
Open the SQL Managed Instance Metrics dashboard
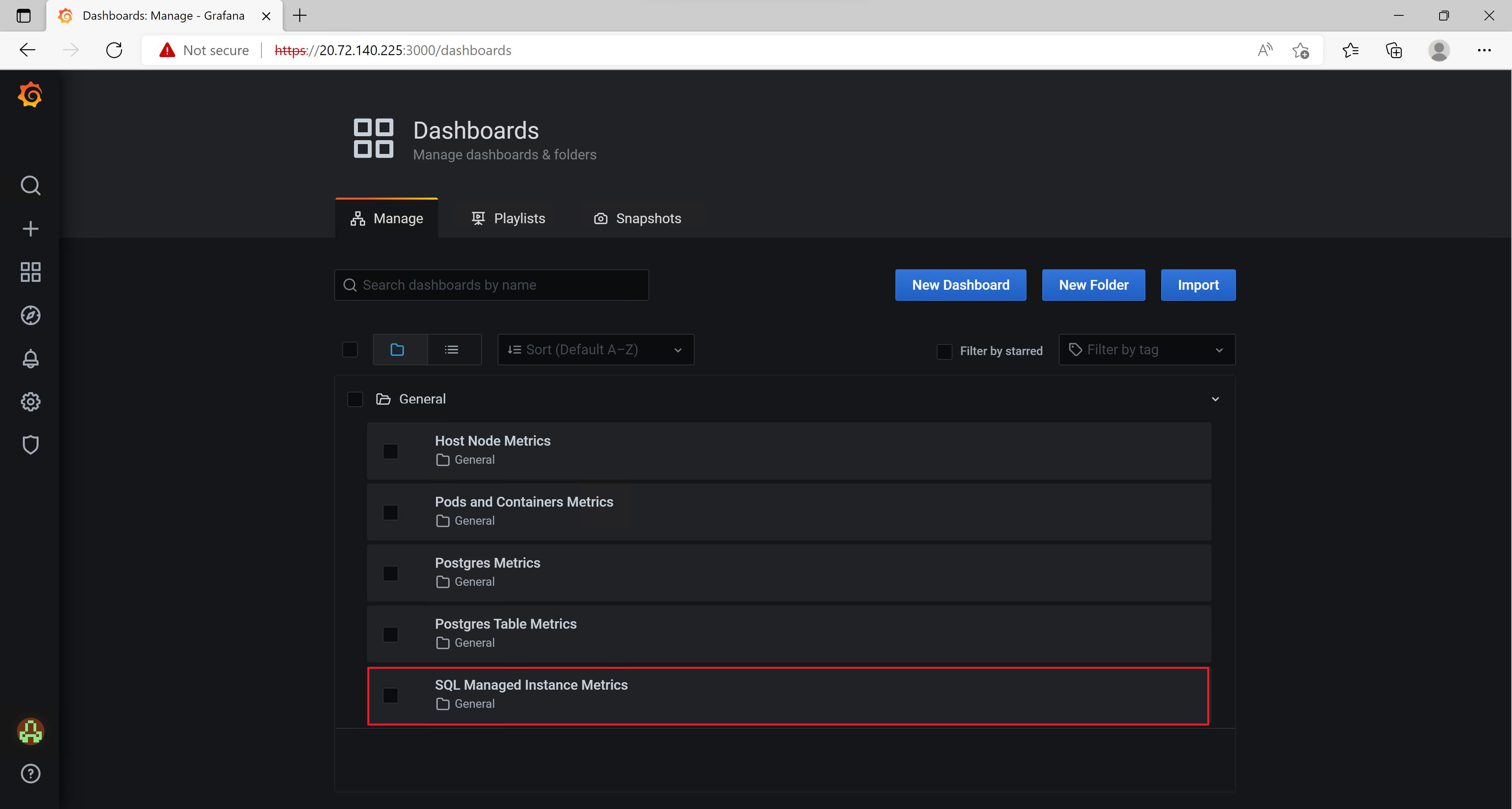point(531,685)
